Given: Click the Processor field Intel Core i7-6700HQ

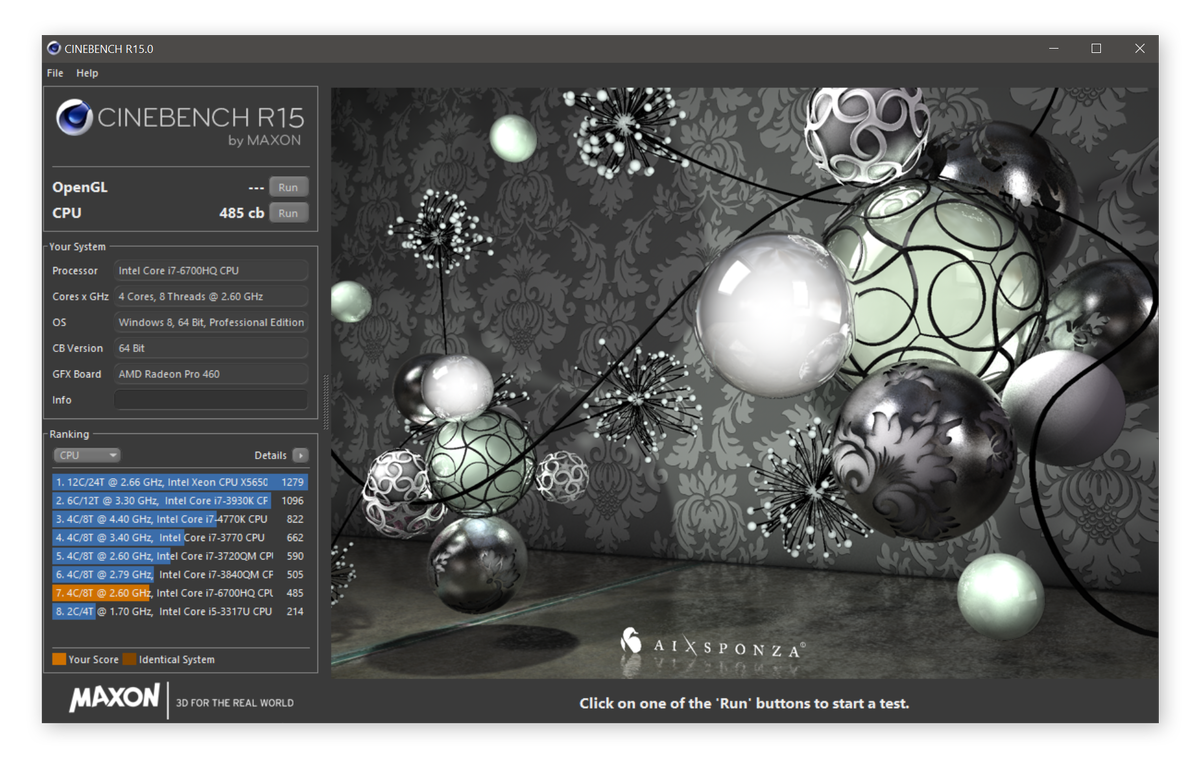Looking at the screenshot, I should point(211,271).
